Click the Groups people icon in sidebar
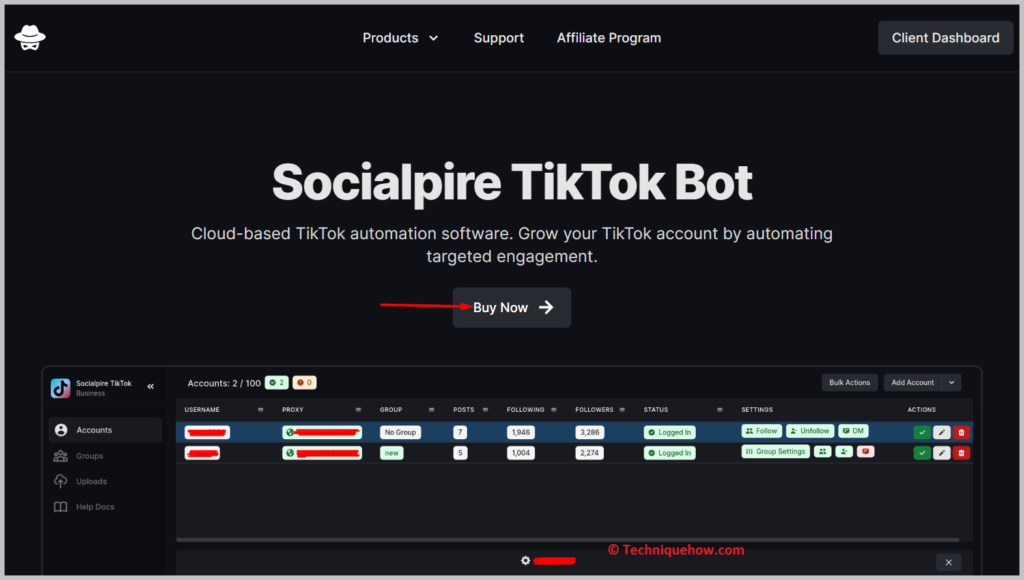The height and width of the screenshot is (580, 1024). point(61,456)
